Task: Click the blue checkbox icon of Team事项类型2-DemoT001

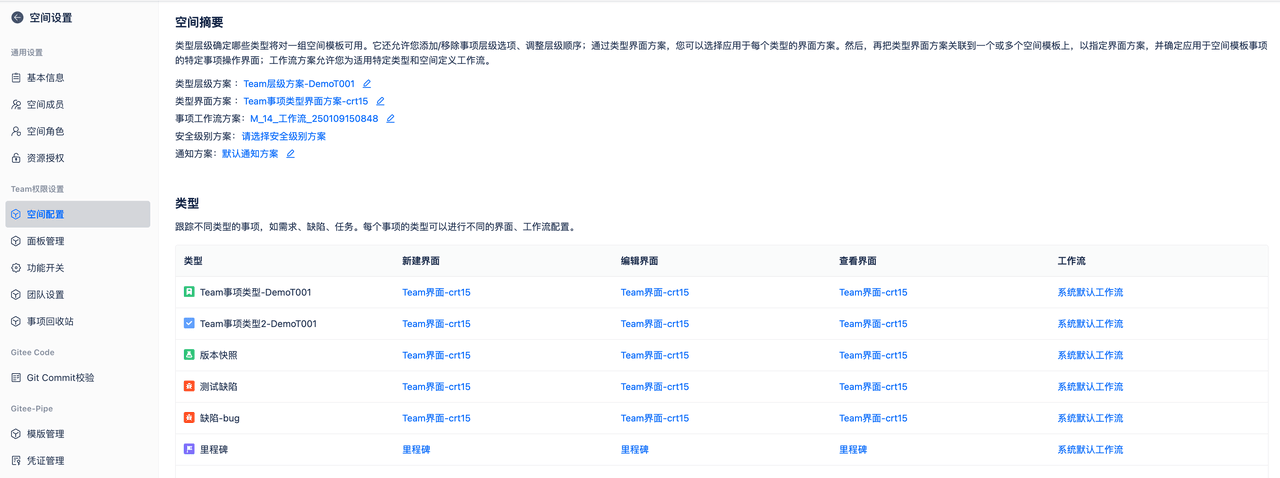Action: 189,324
